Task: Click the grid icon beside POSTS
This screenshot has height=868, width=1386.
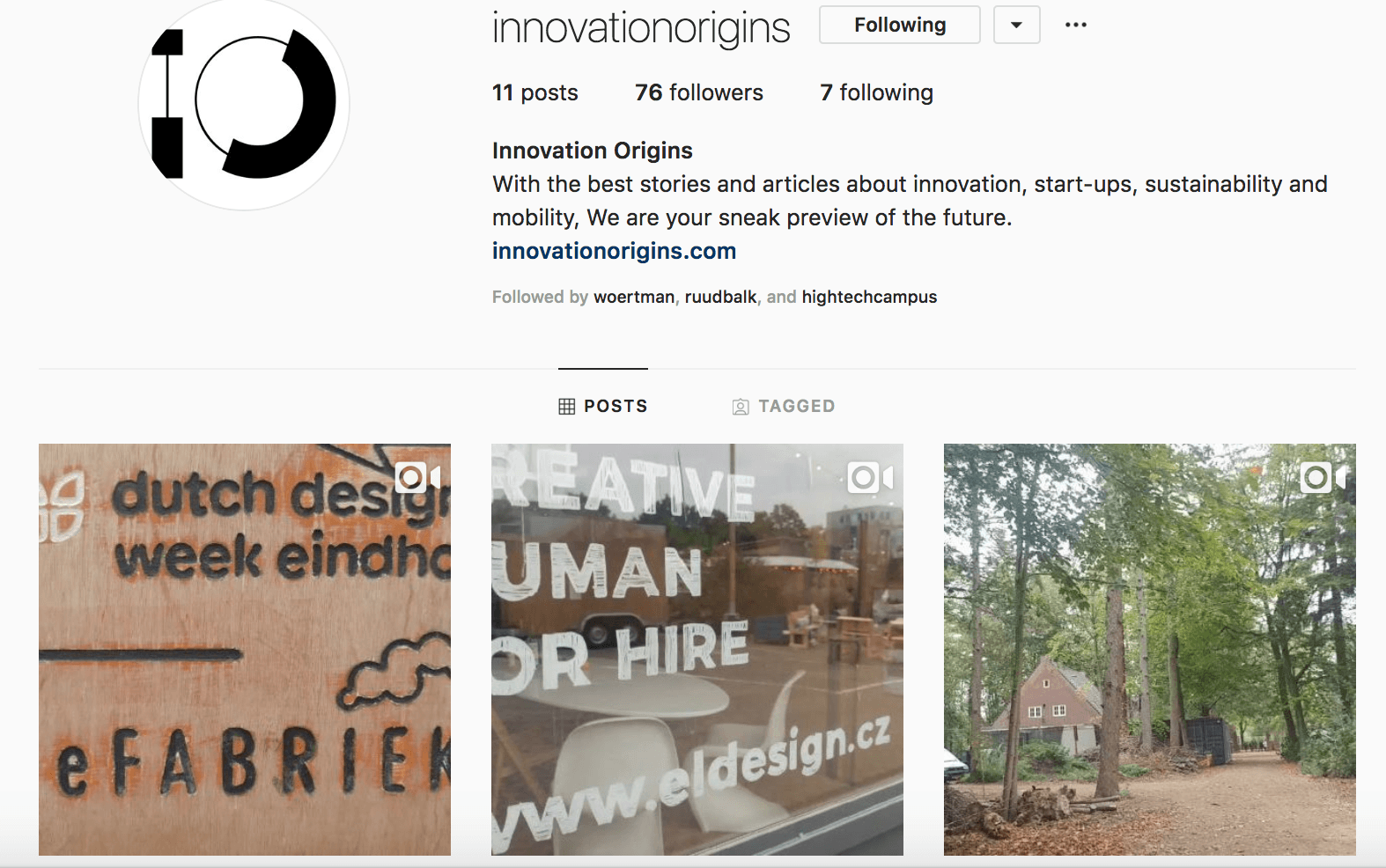Action: coord(567,407)
